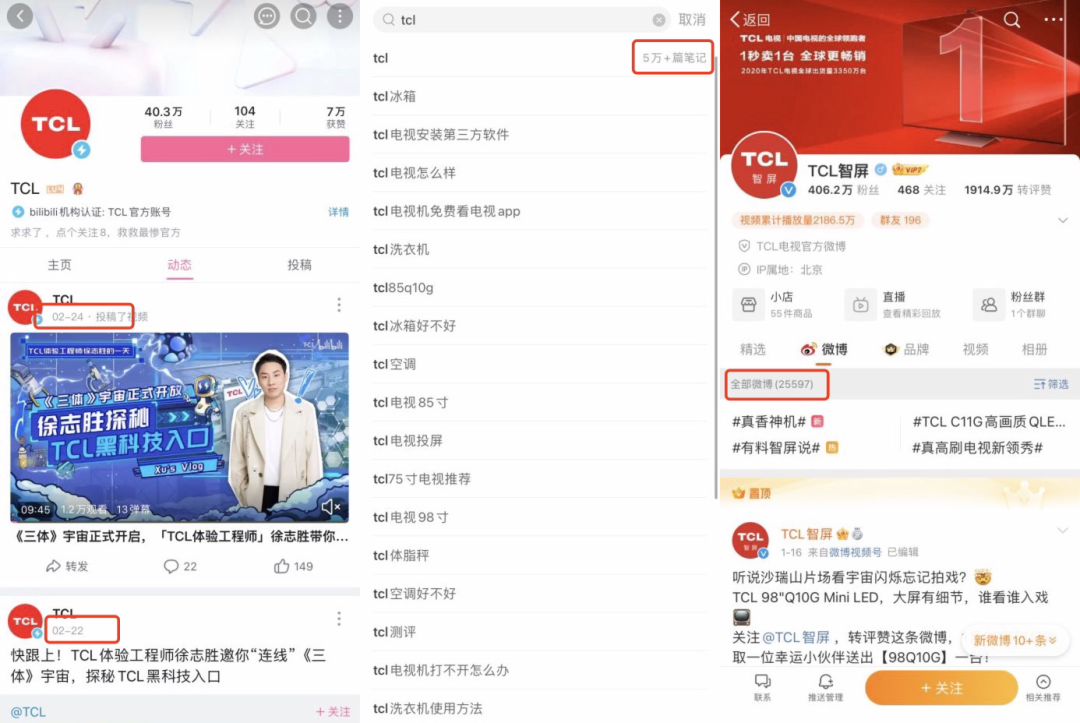Tap the small +关注 link at bottom
This screenshot has height=723, width=1080.
pyautogui.click(x=333, y=712)
